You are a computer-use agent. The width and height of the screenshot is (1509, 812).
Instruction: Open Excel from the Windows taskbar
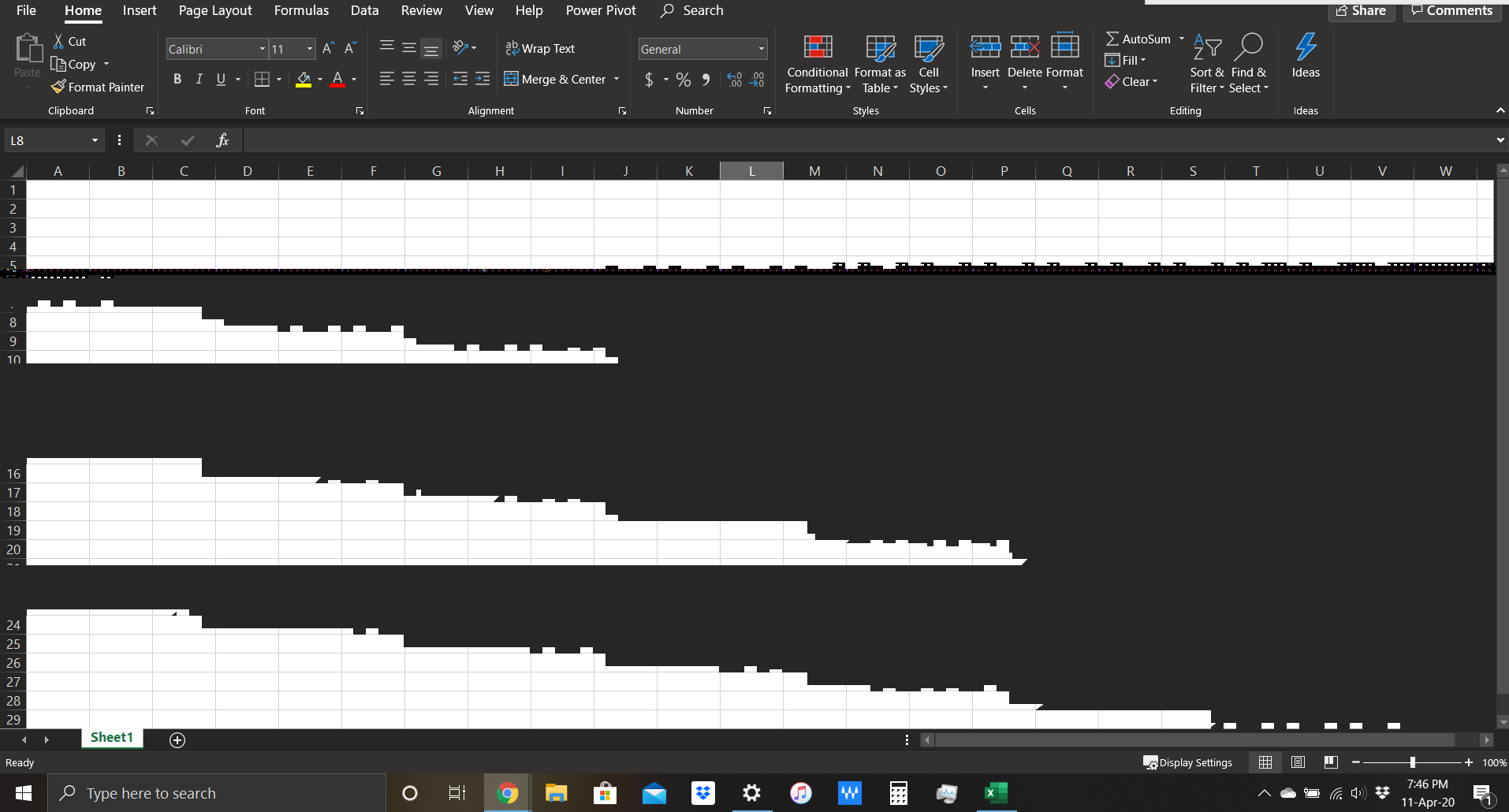point(996,793)
